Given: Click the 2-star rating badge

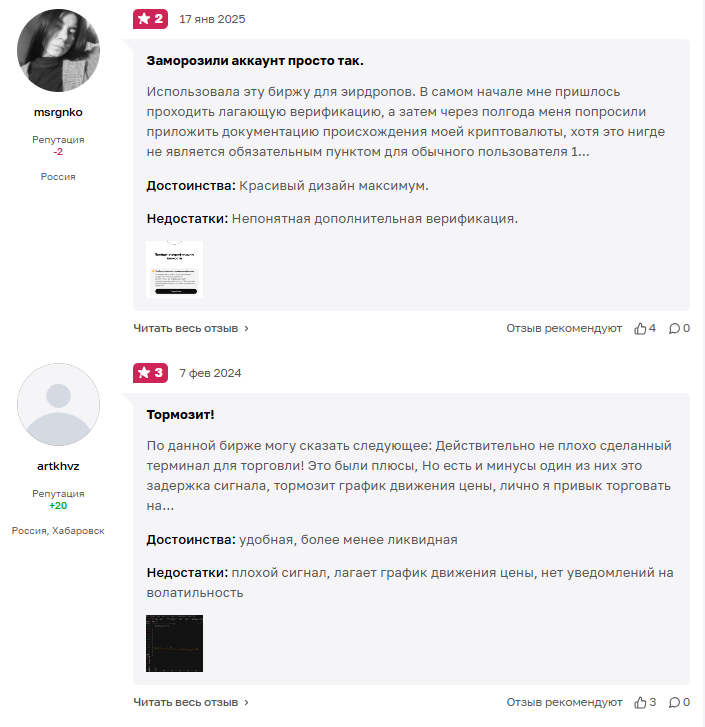Looking at the screenshot, I should point(151,19).
